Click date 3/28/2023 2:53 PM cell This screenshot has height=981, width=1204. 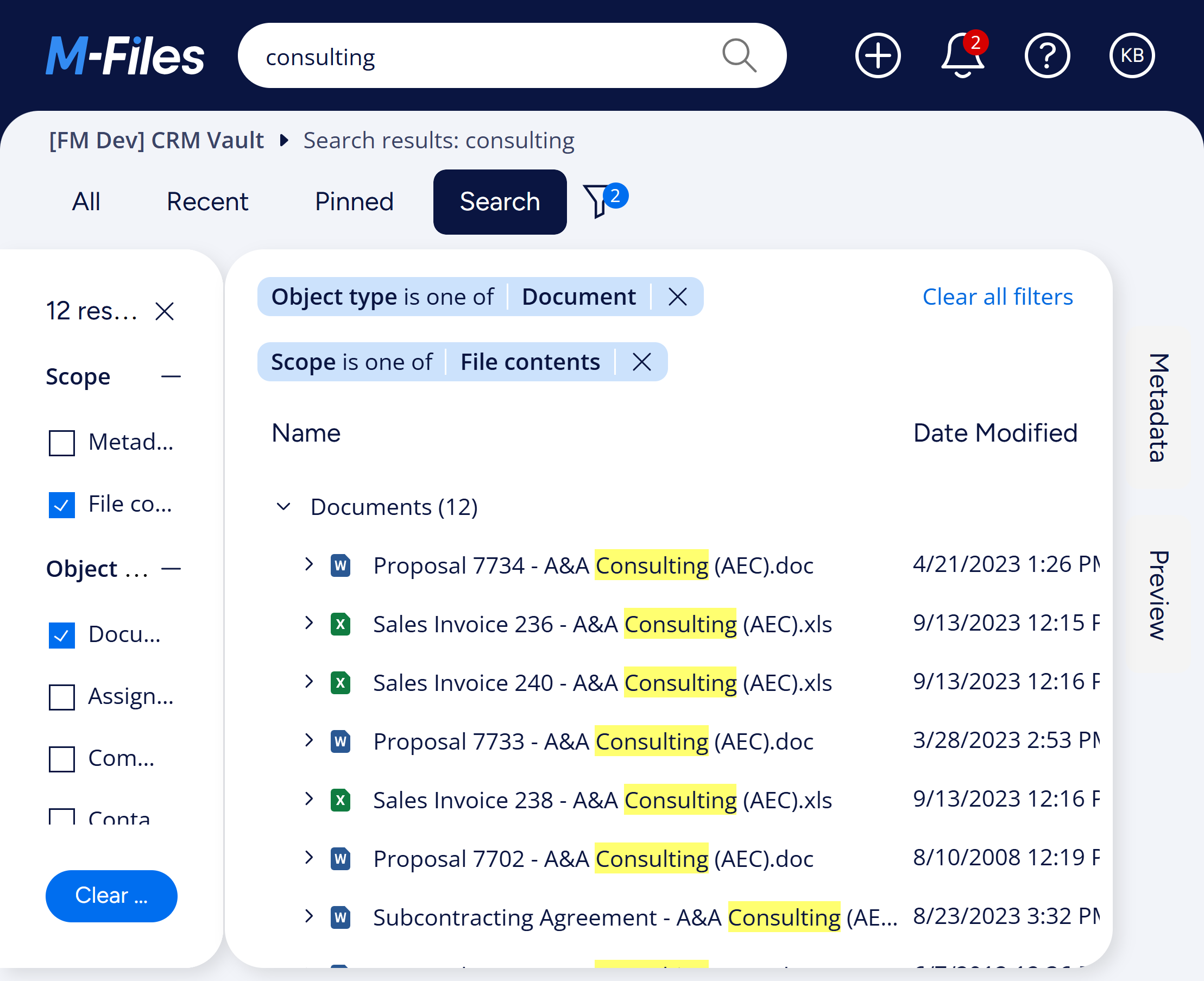1006,740
